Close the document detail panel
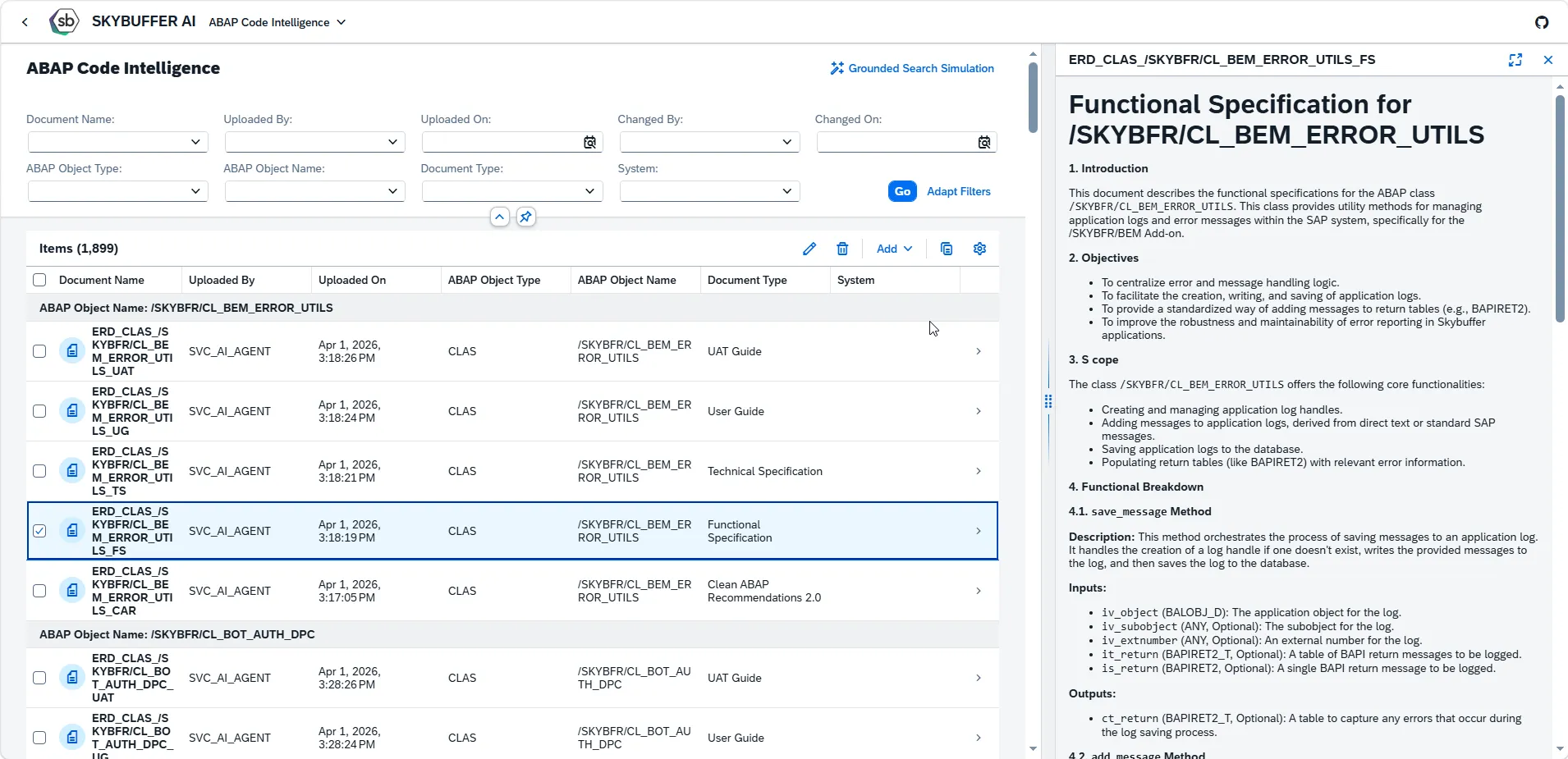This screenshot has height=759, width=1568. 1548,60
